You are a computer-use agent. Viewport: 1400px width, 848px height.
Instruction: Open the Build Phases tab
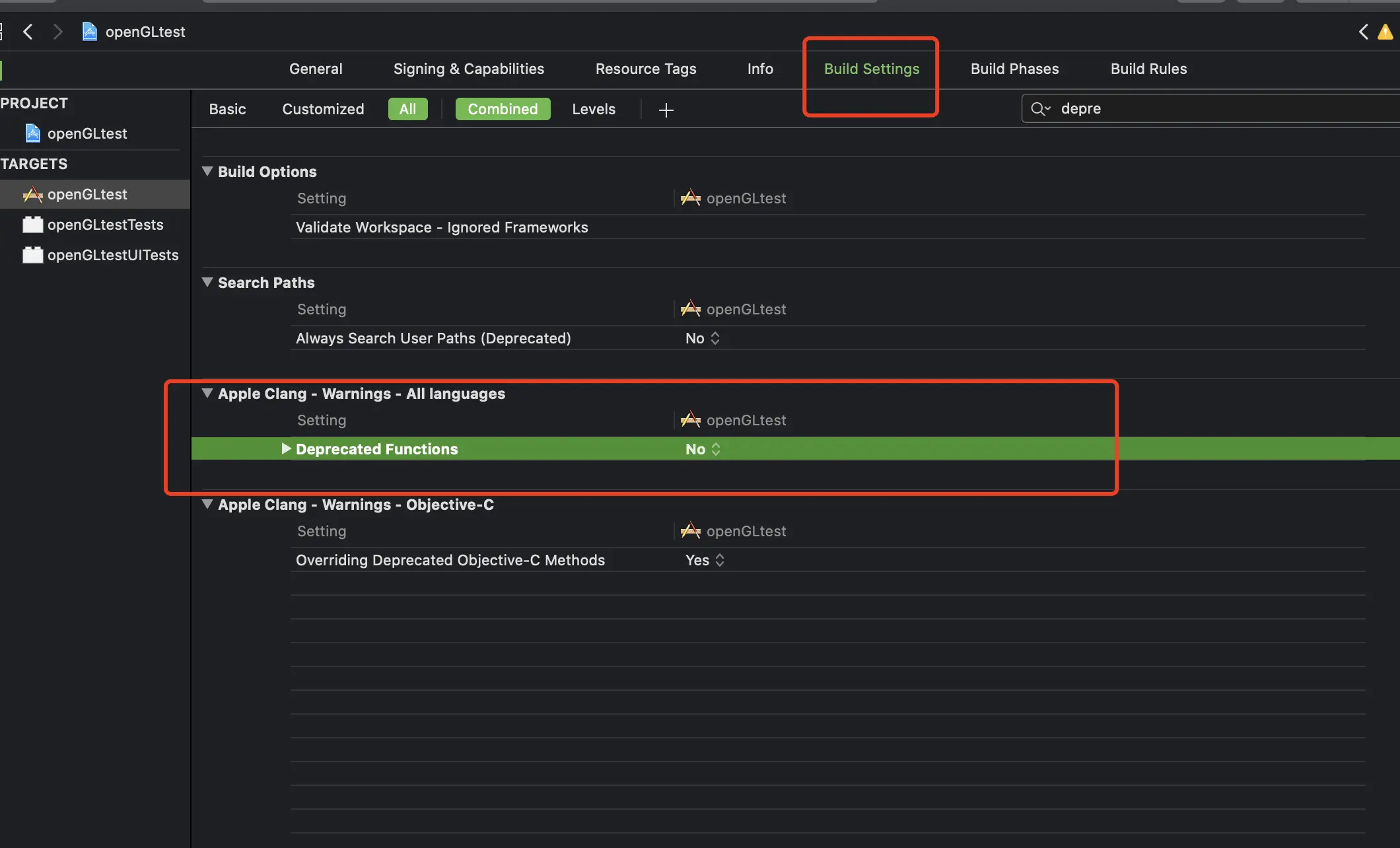click(x=1014, y=69)
